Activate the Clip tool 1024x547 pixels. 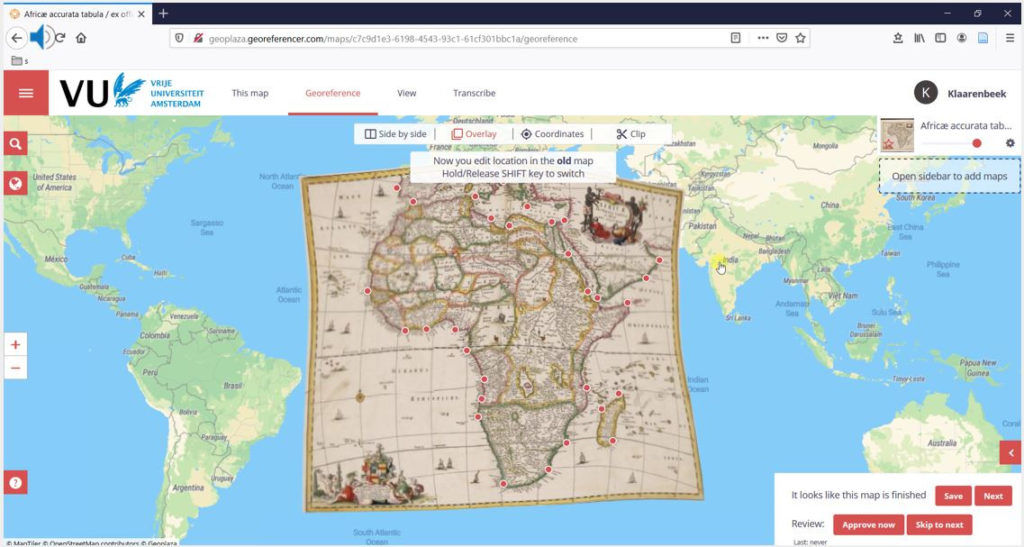pyautogui.click(x=631, y=134)
